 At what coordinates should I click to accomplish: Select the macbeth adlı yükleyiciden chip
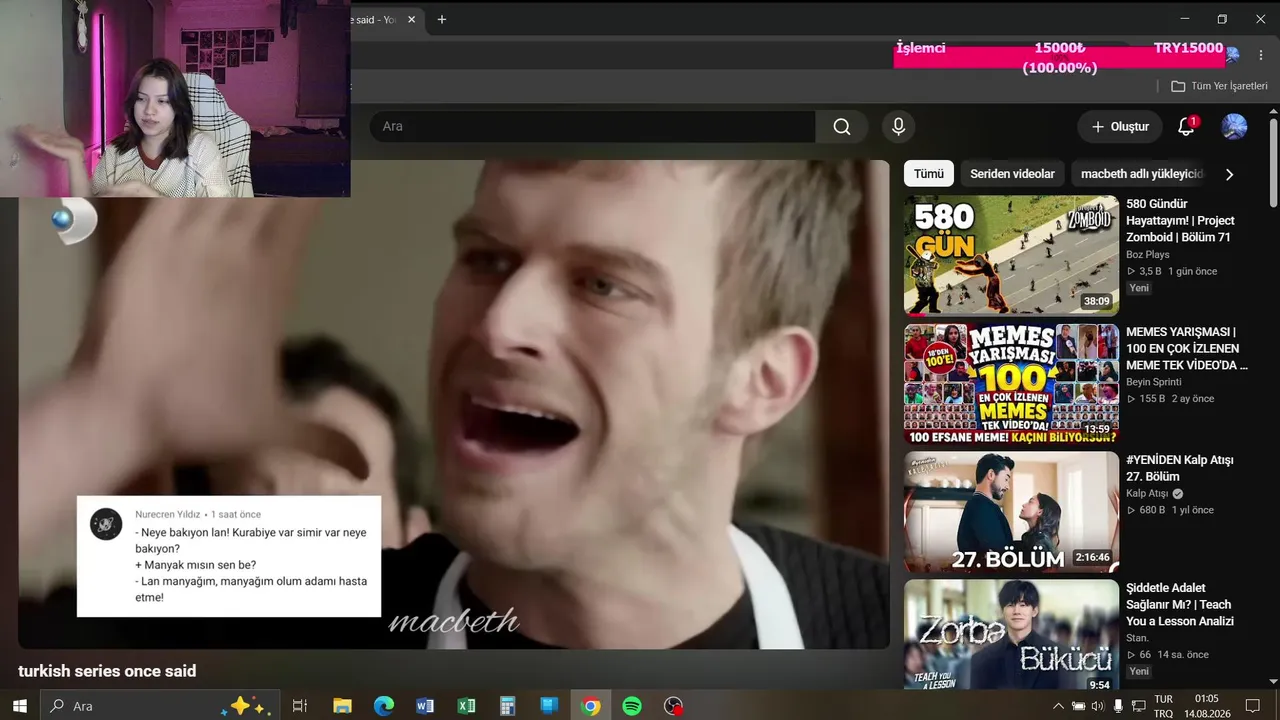pyautogui.click(x=1141, y=174)
